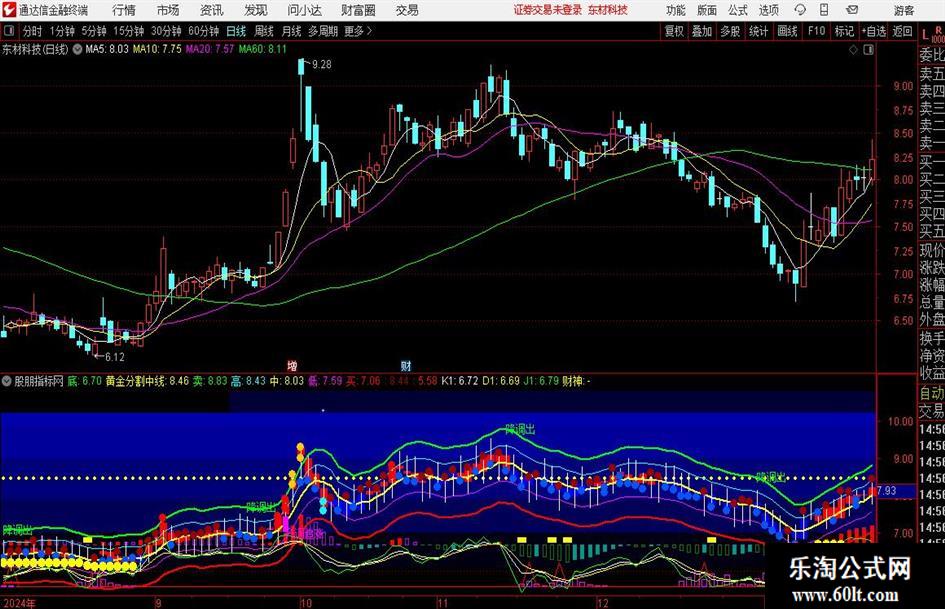Open the 选项 menu

[x=768, y=10]
